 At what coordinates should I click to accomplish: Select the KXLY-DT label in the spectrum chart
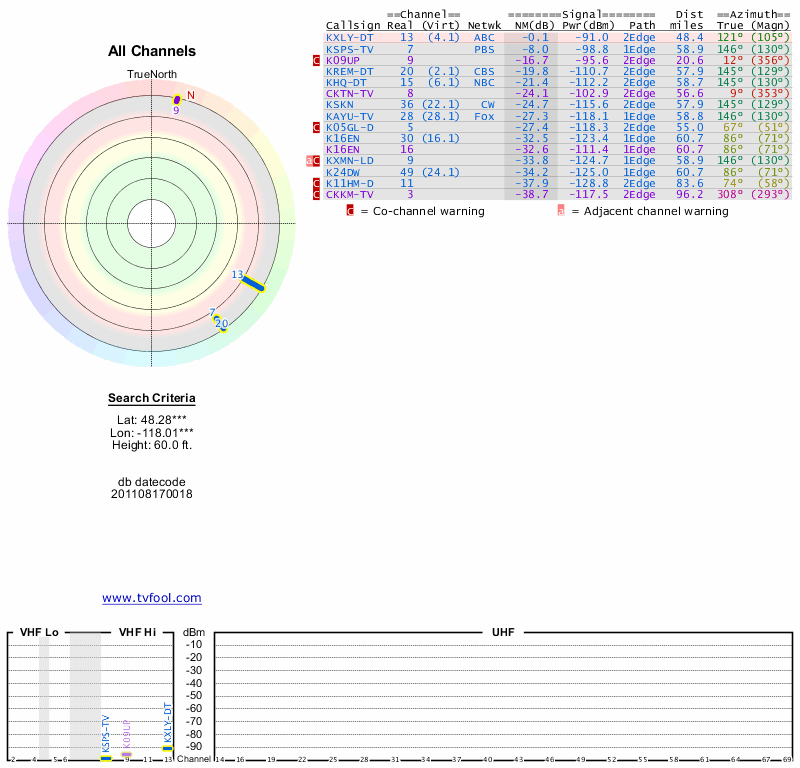tap(168, 722)
